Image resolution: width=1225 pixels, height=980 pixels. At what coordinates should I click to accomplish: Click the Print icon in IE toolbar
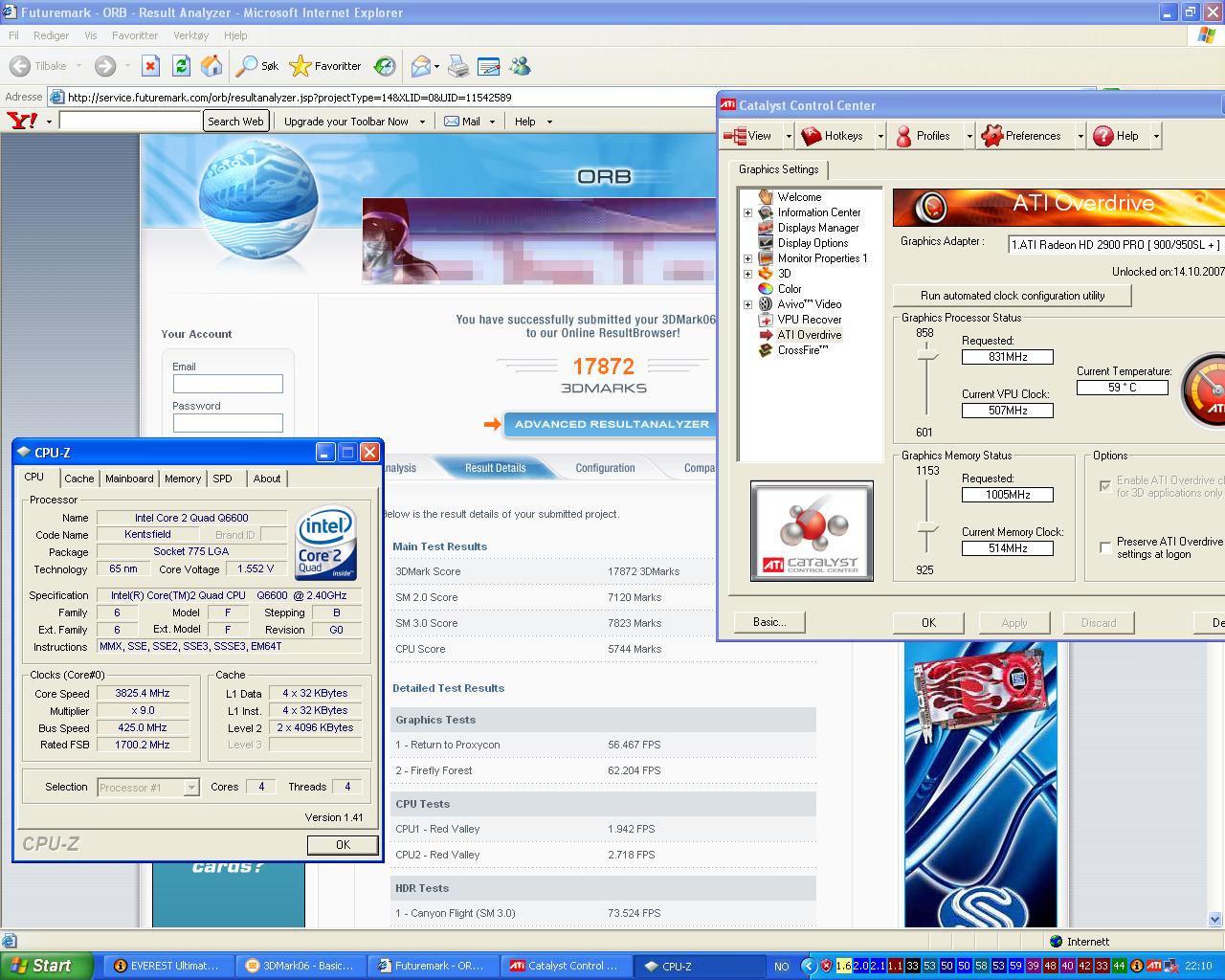coord(458,66)
